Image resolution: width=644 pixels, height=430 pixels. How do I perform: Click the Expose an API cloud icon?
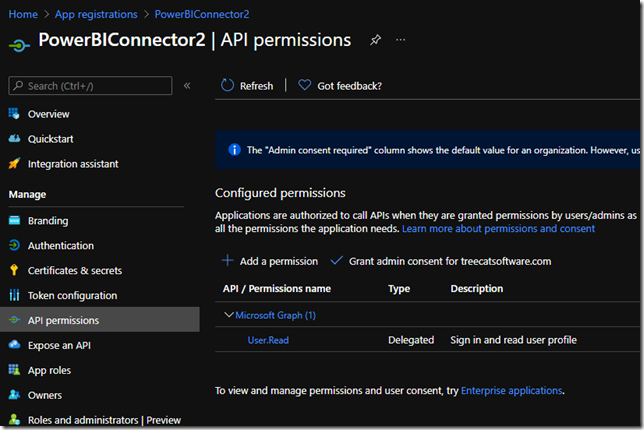(x=14, y=344)
